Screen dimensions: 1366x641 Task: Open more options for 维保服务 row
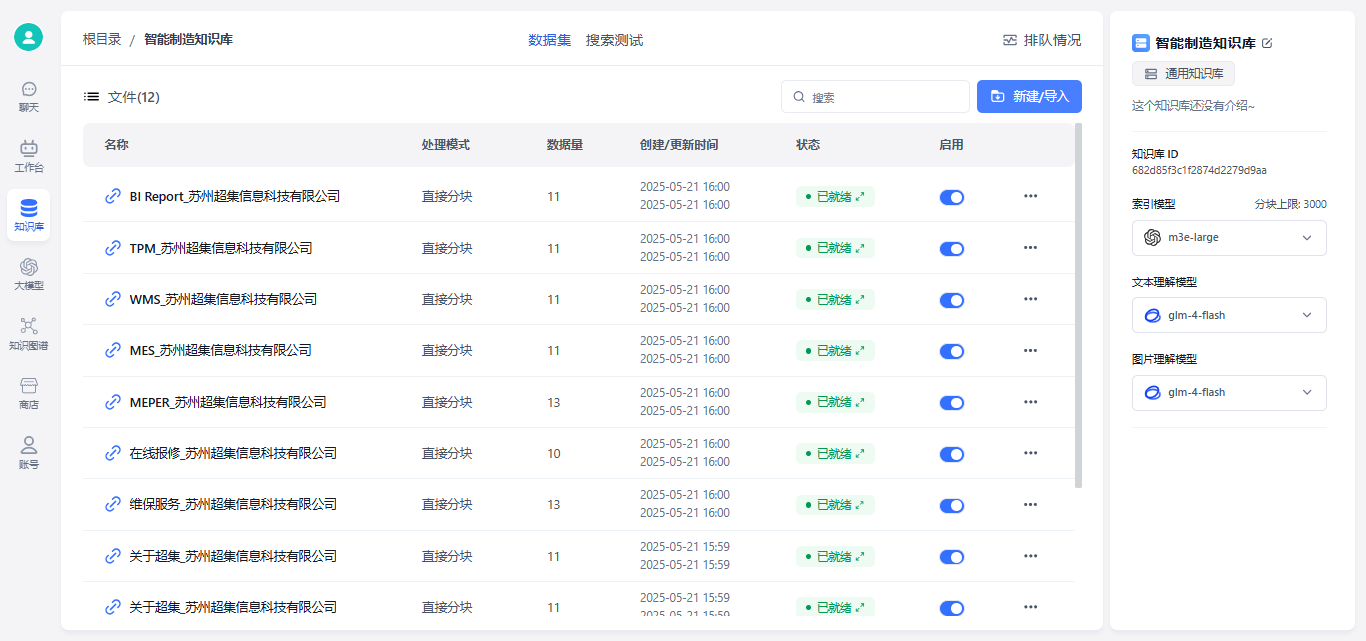tap(1030, 504)
